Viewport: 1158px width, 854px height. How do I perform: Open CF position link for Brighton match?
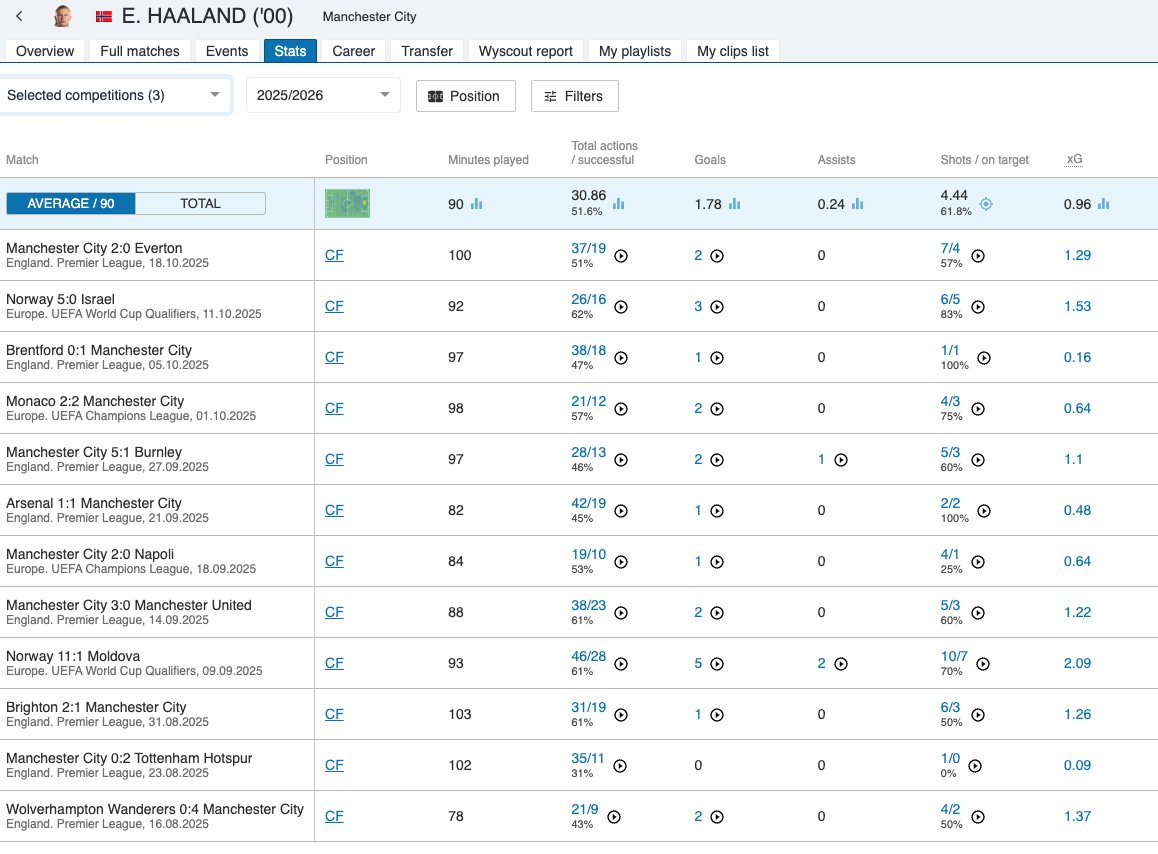(x=334, y=714)
